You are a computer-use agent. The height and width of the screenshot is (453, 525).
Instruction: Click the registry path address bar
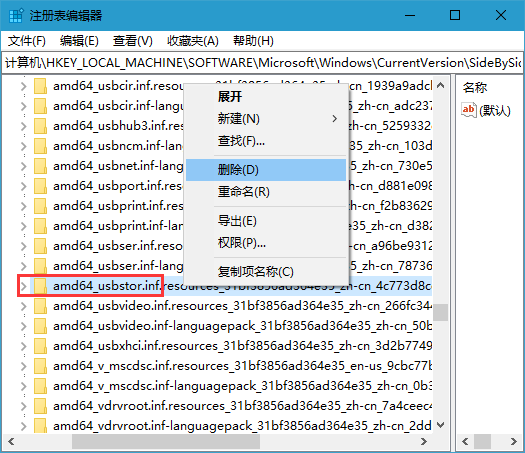(262, 63)
